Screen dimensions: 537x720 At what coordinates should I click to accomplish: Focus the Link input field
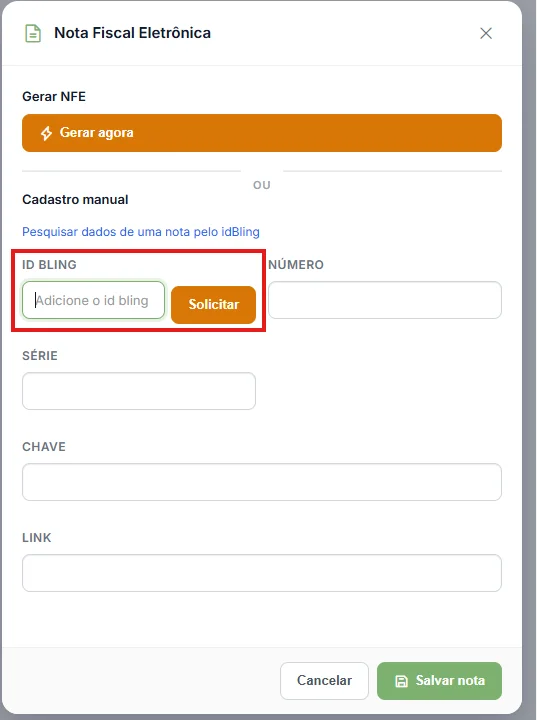pos(262,573)
